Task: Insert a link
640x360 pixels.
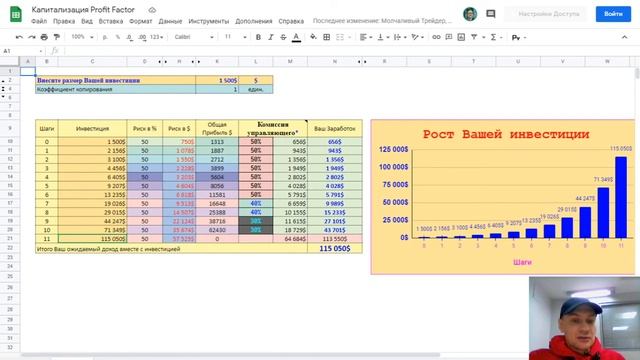Action: [x=436, y=37]
